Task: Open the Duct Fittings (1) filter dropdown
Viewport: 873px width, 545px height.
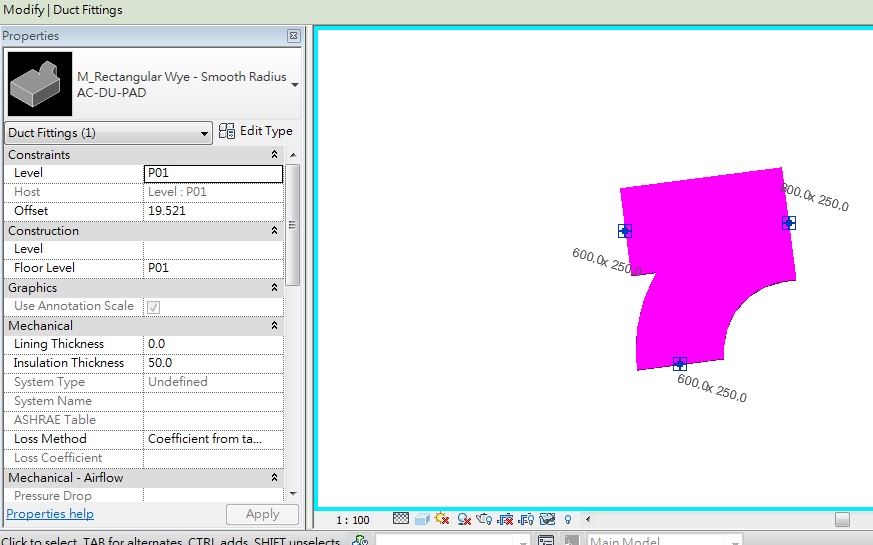Action: 109,133
